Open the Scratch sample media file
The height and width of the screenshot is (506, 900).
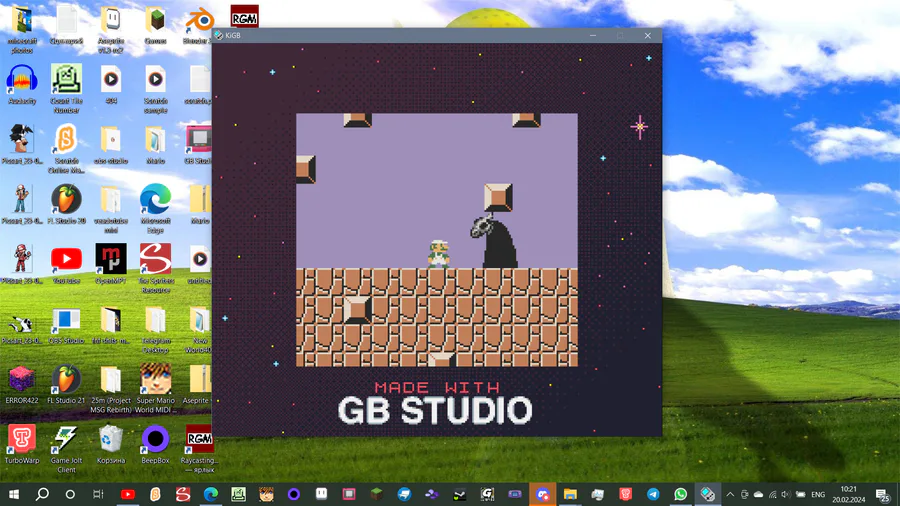pyautogui.click(x=155, y=89)
